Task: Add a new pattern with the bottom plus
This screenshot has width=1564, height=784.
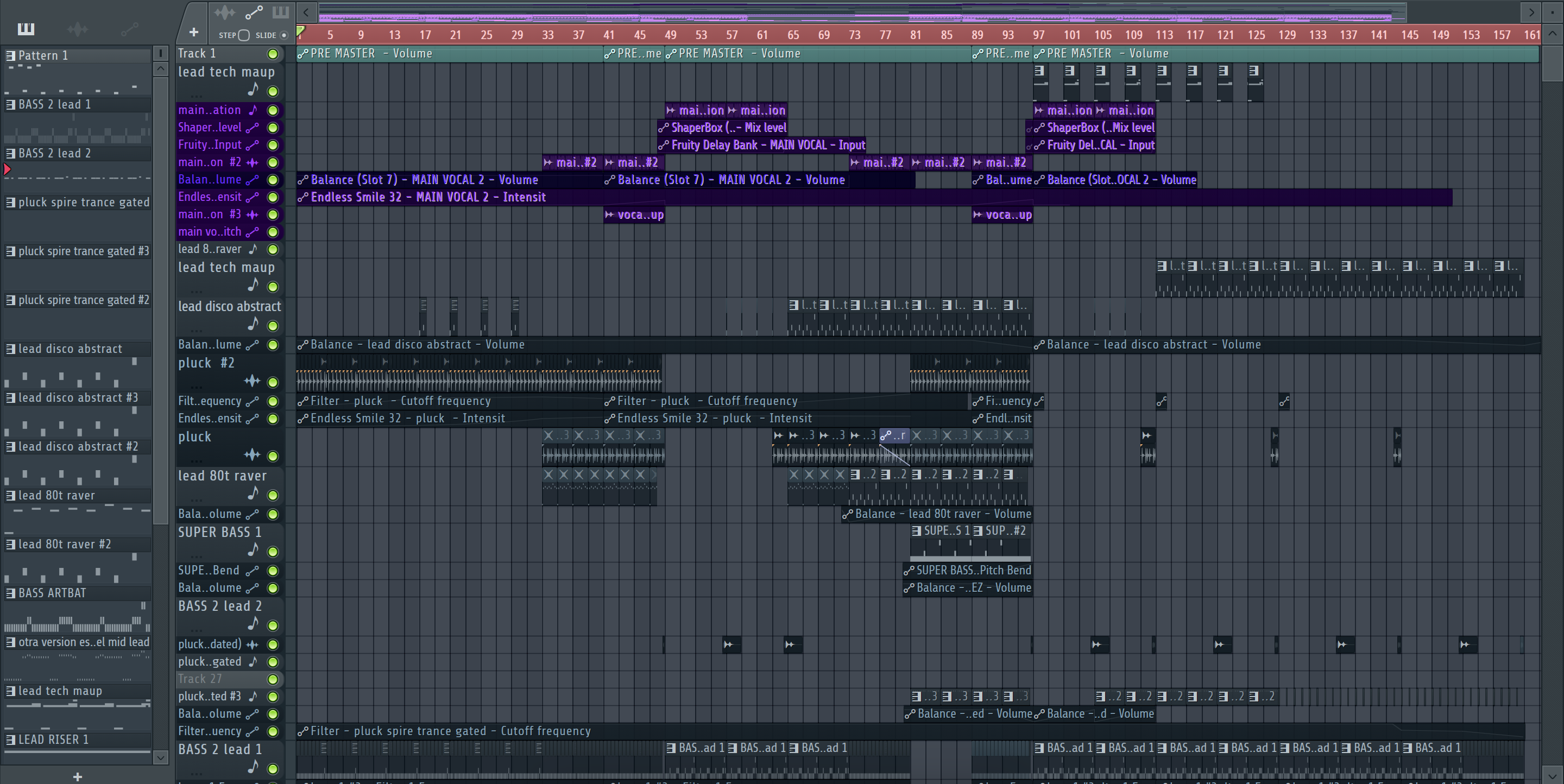Action: [77, 777]
